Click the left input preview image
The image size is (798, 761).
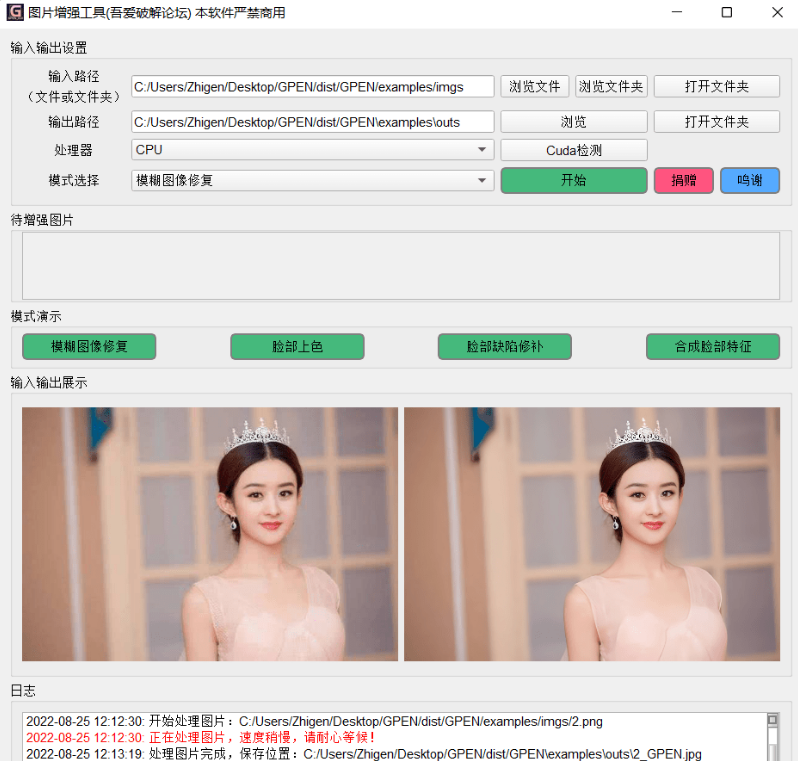[x=210, y=534]
